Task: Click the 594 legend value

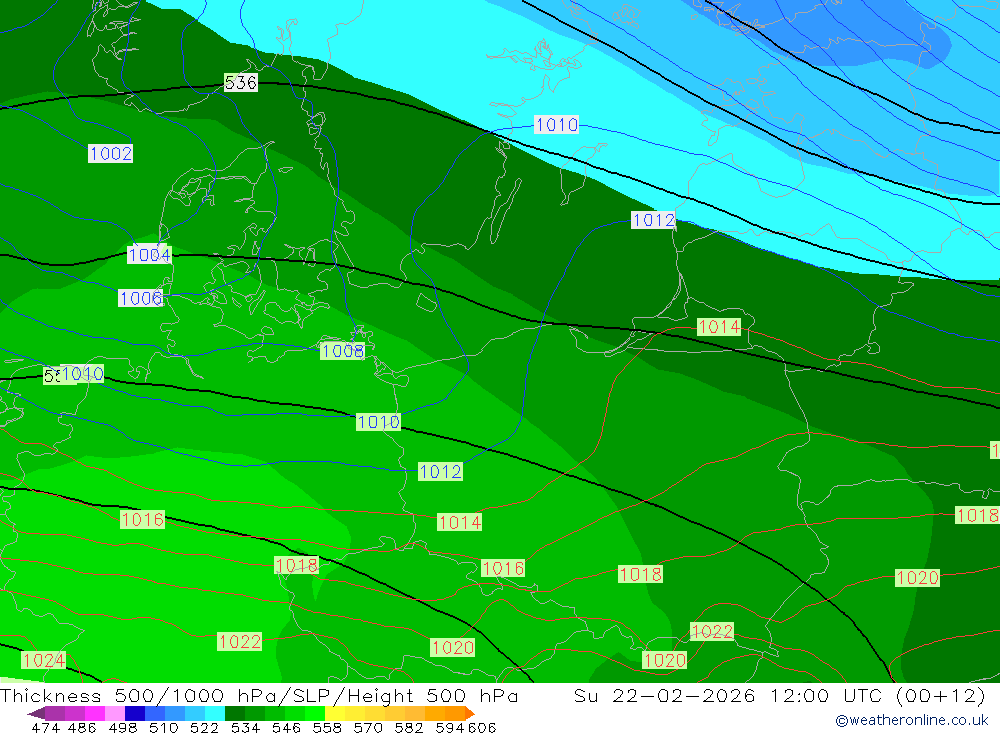Action: click(x=450, y=728)
